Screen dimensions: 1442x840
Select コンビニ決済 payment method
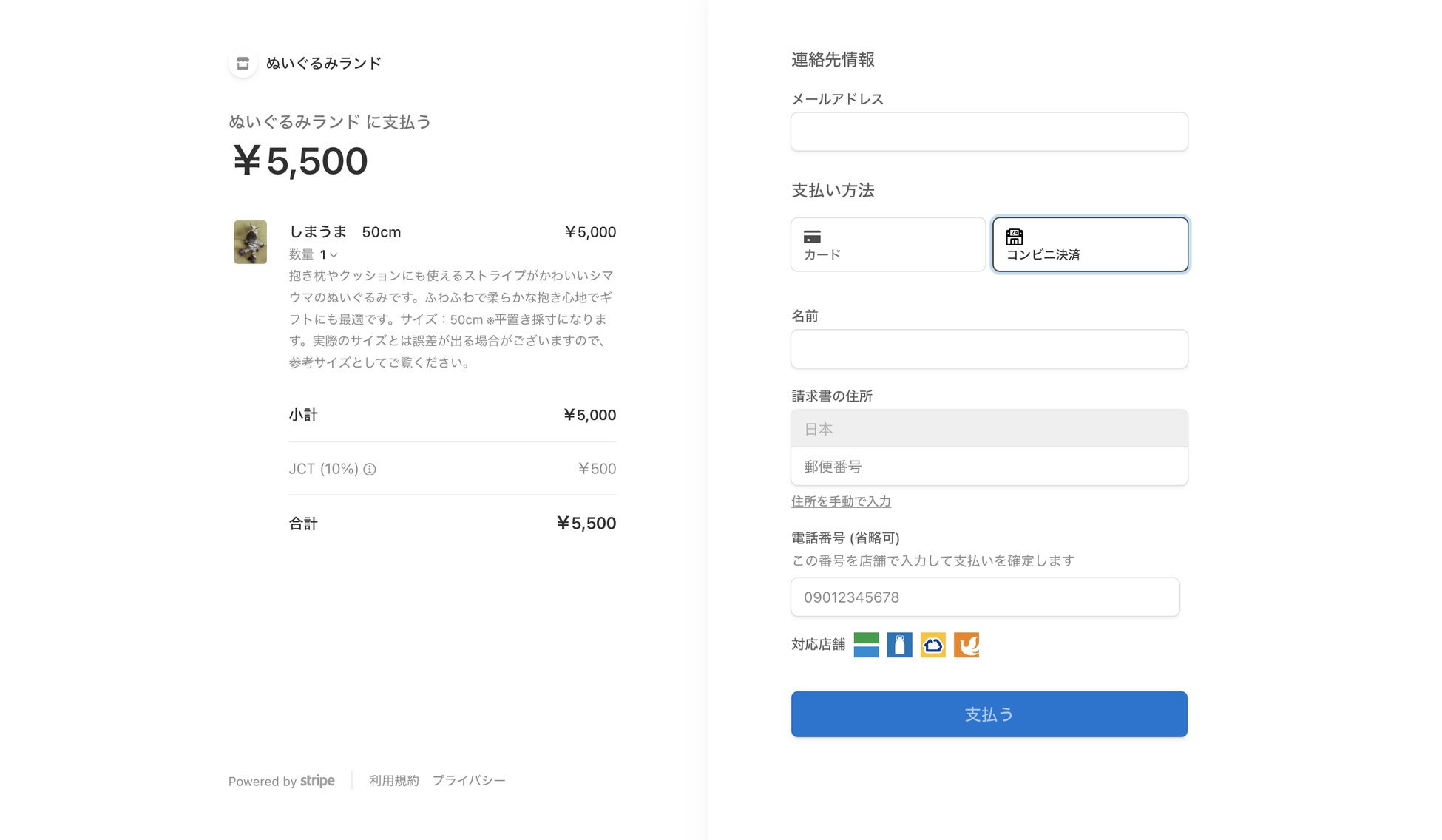[x=1089, y=245]
